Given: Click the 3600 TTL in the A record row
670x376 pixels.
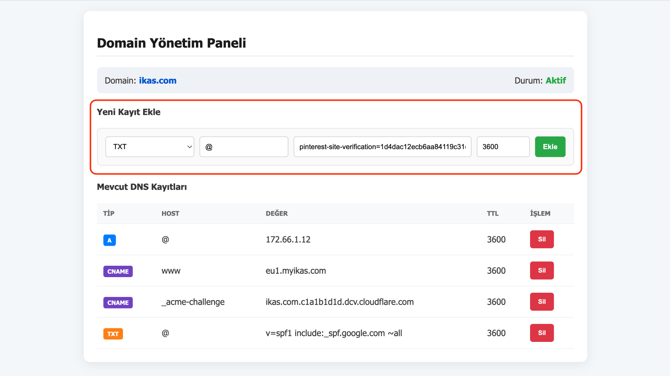Looking at the screenshot, I should click(496, 239).
